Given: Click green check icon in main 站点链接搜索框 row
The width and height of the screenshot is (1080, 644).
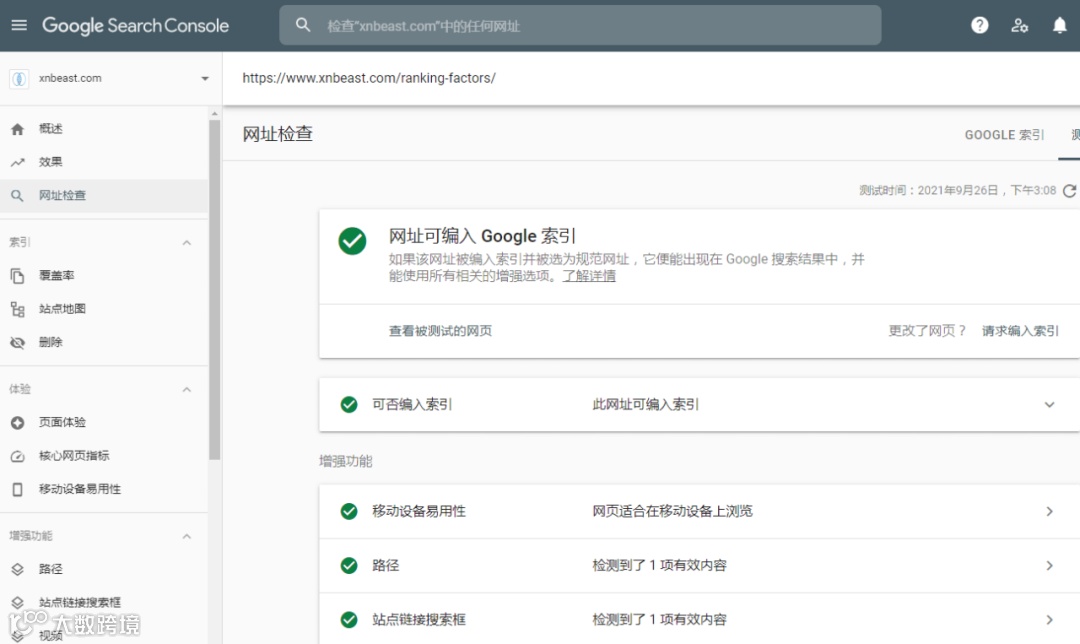Looking at the screenshot, I should tap(349, 619).
